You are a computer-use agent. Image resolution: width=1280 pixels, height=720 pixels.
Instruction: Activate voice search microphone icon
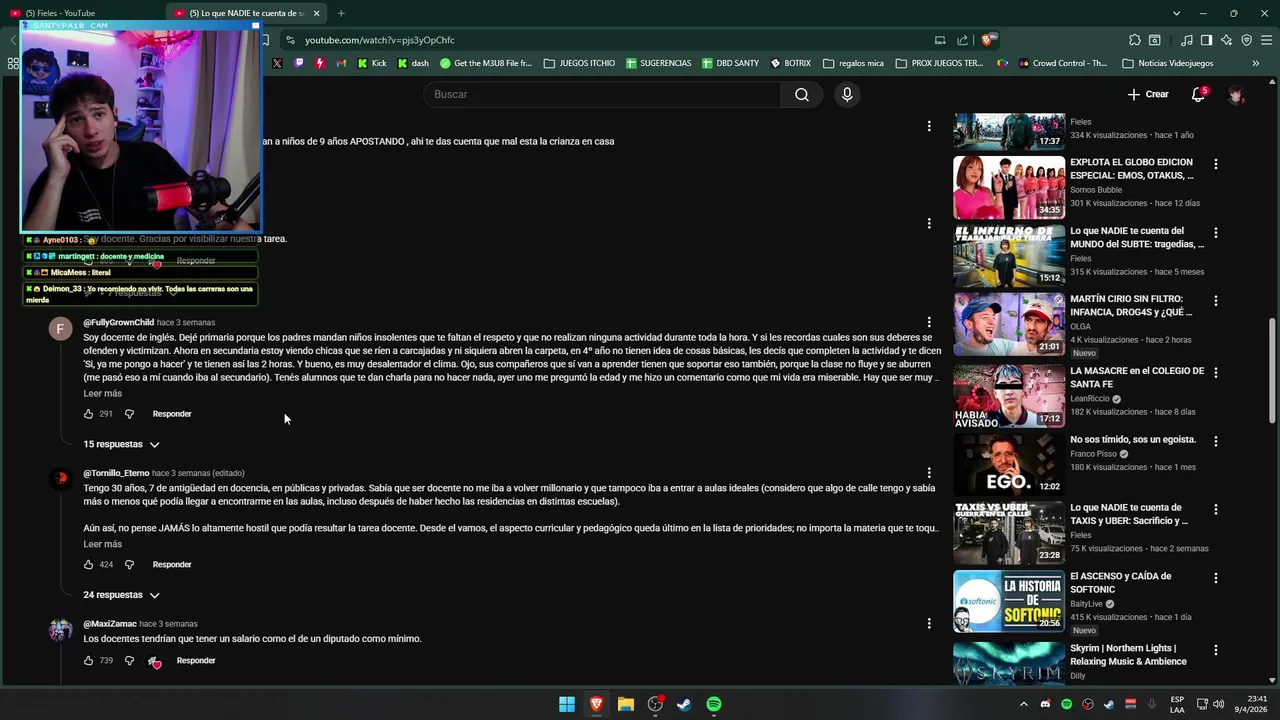tap(847, 94)
